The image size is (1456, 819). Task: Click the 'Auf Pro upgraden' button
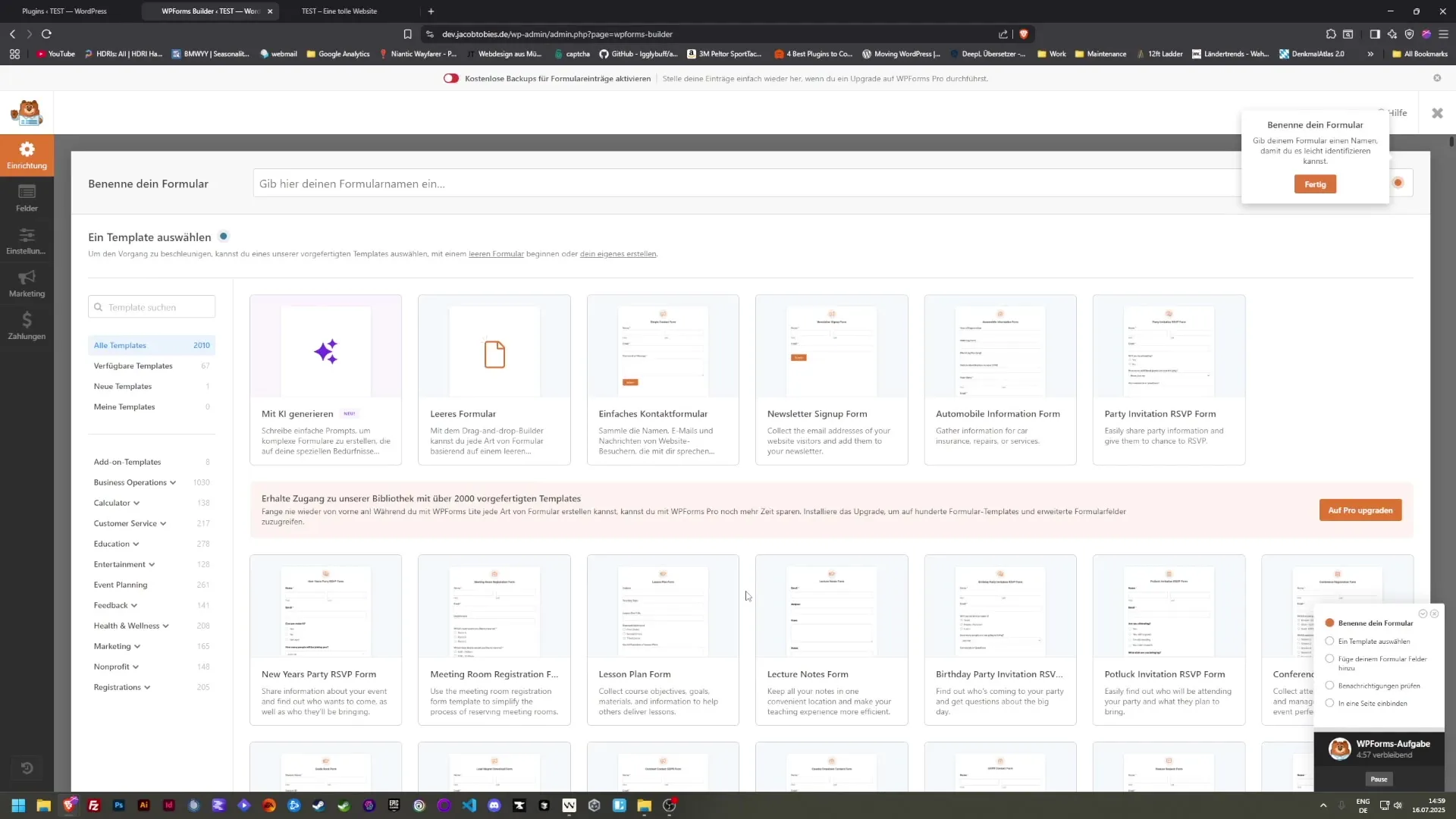click(1360, 510)
